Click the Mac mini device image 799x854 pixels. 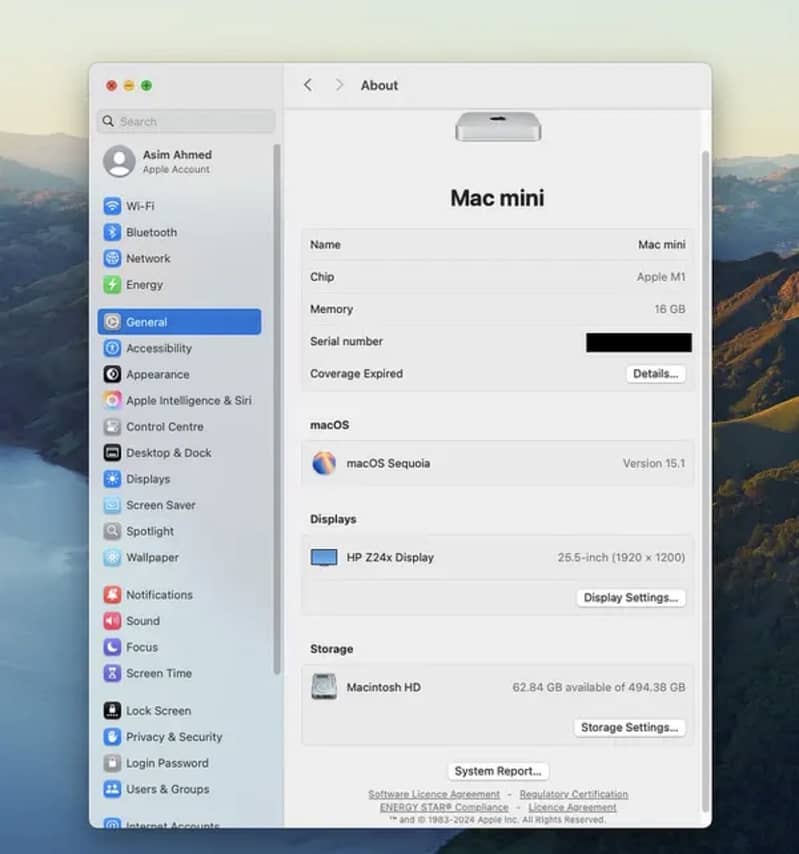(x=498, y=127)
